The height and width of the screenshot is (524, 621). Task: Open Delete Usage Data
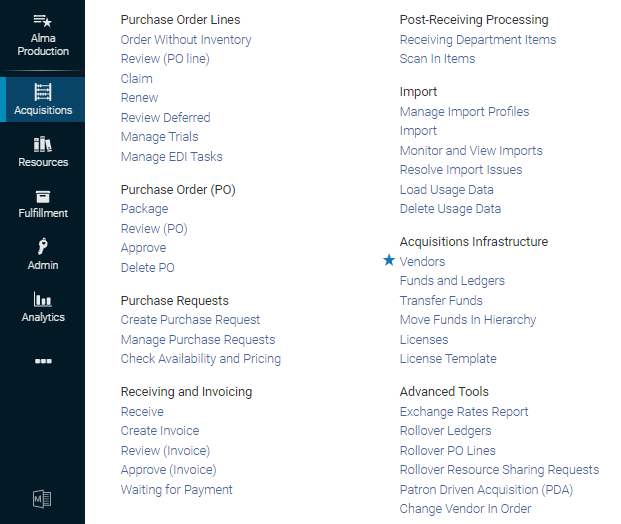pos(450,209)
